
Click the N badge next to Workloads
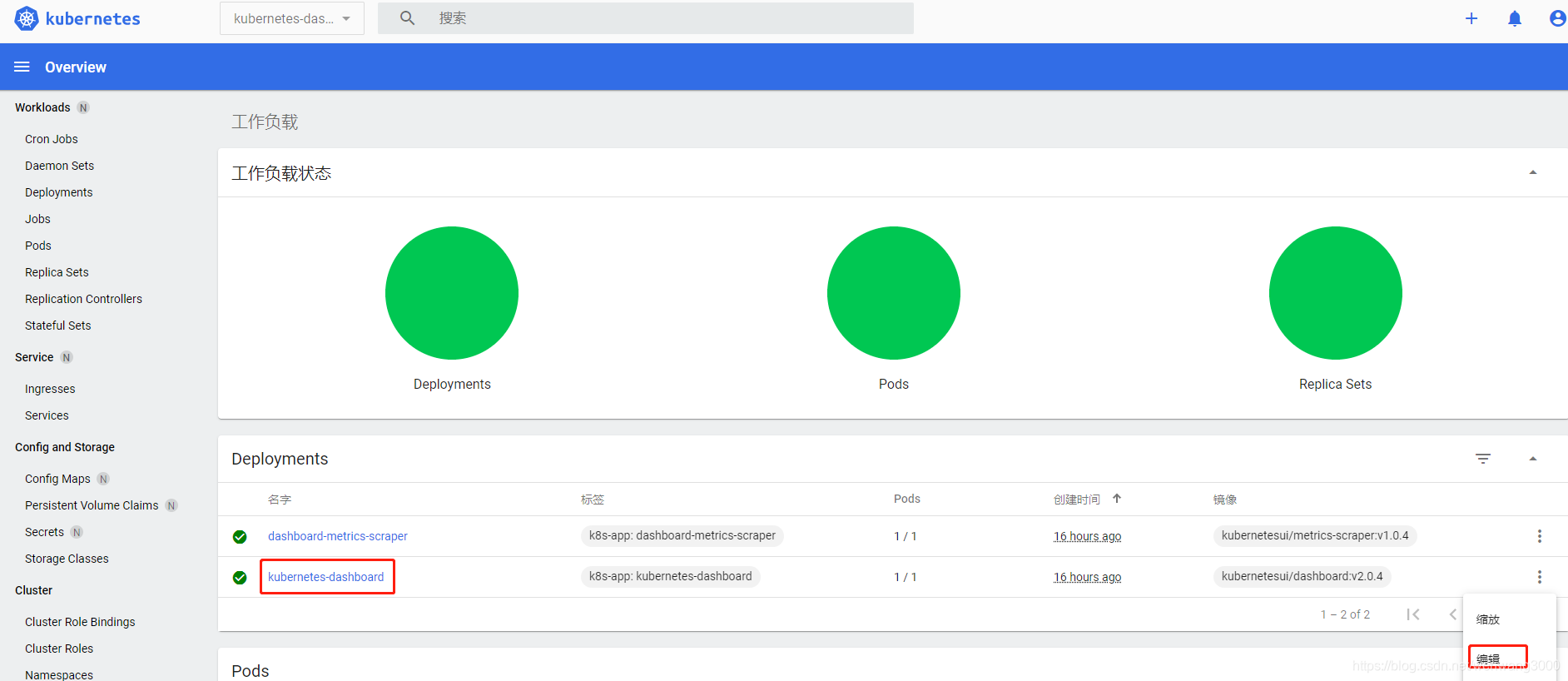pyautogui.click(x=83, y=107)
